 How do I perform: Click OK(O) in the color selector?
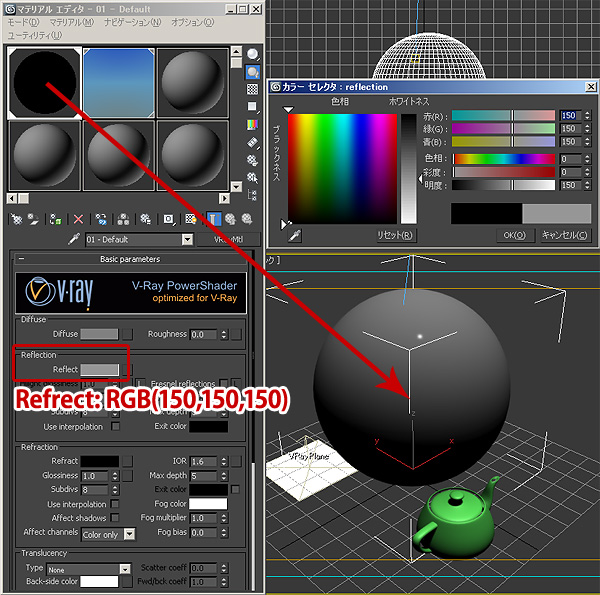point(514,235)
